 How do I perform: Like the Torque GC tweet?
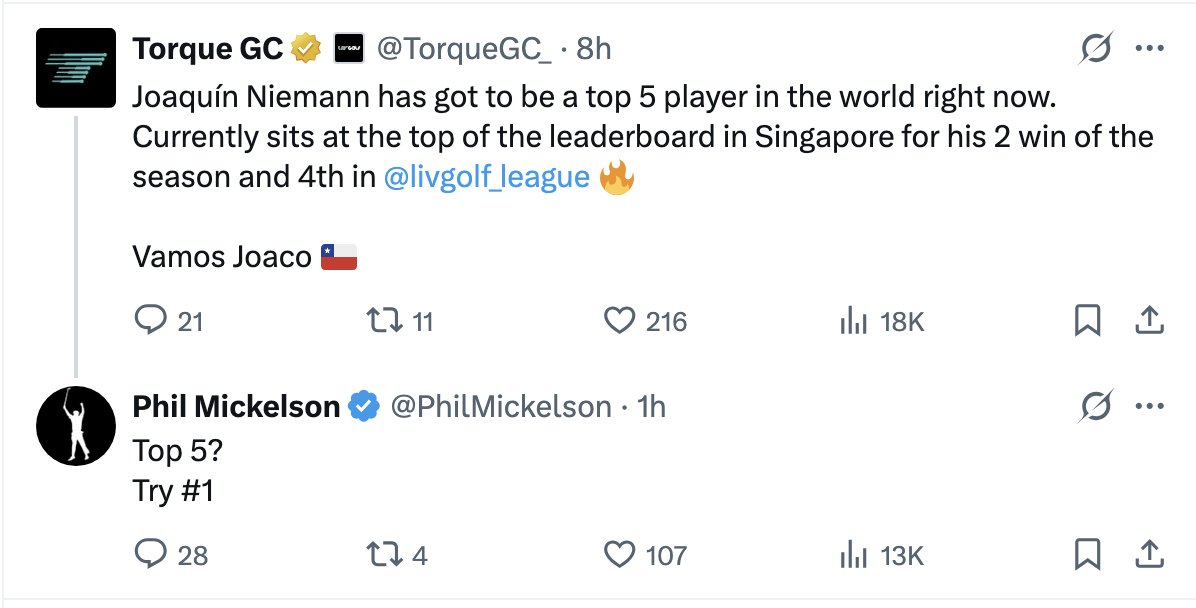coord(620,321)
